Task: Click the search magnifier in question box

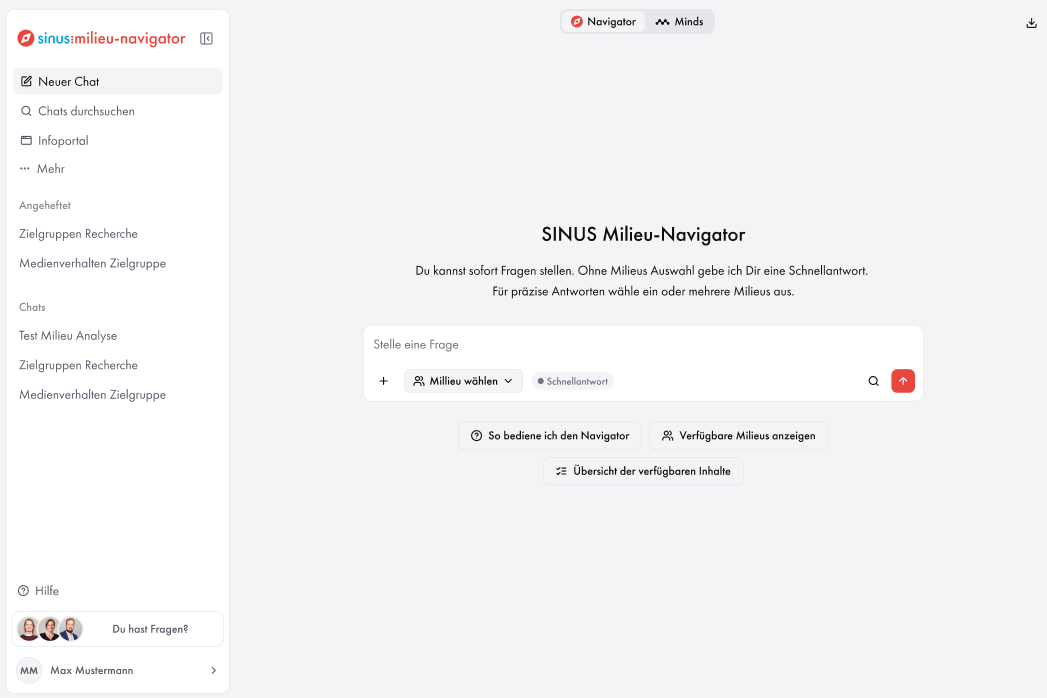Action: point(873,381)
